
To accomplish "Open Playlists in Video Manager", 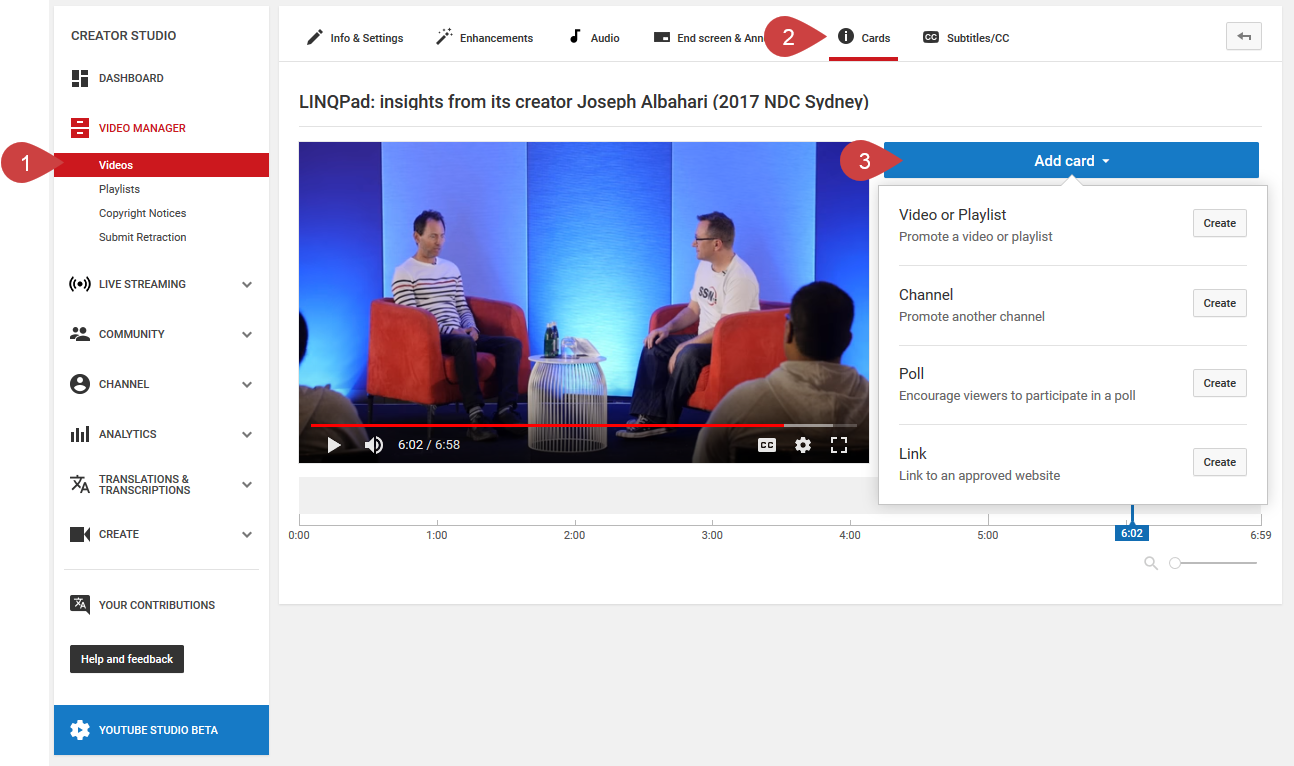I will [119, 189].
